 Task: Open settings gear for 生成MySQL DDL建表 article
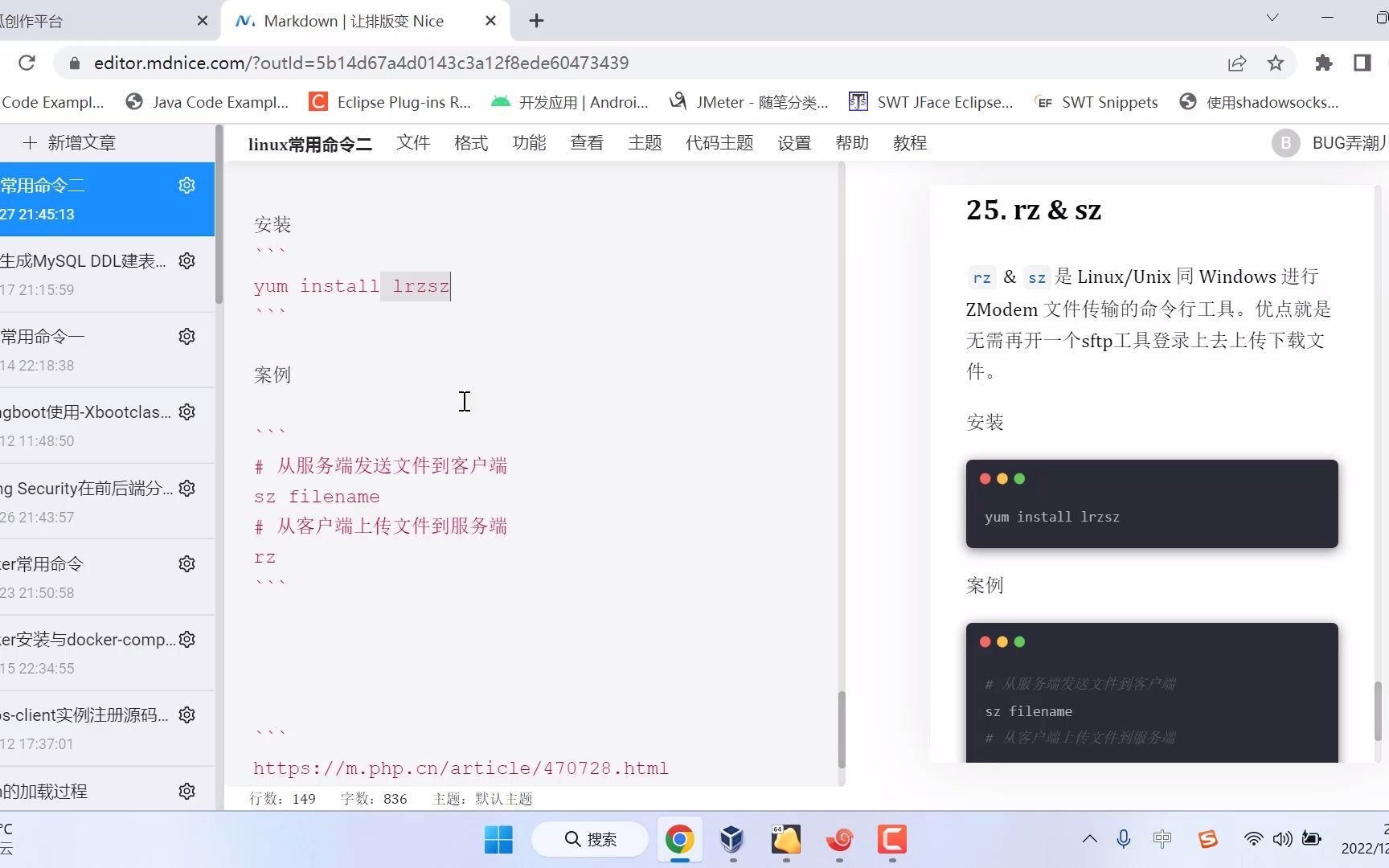(x=186, y=260)
